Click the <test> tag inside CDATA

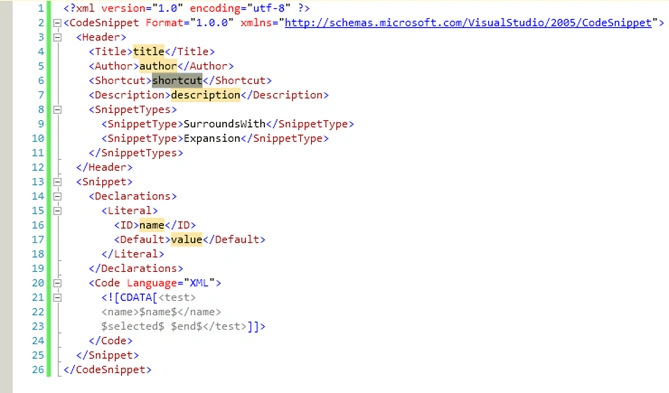click(177, 298)
